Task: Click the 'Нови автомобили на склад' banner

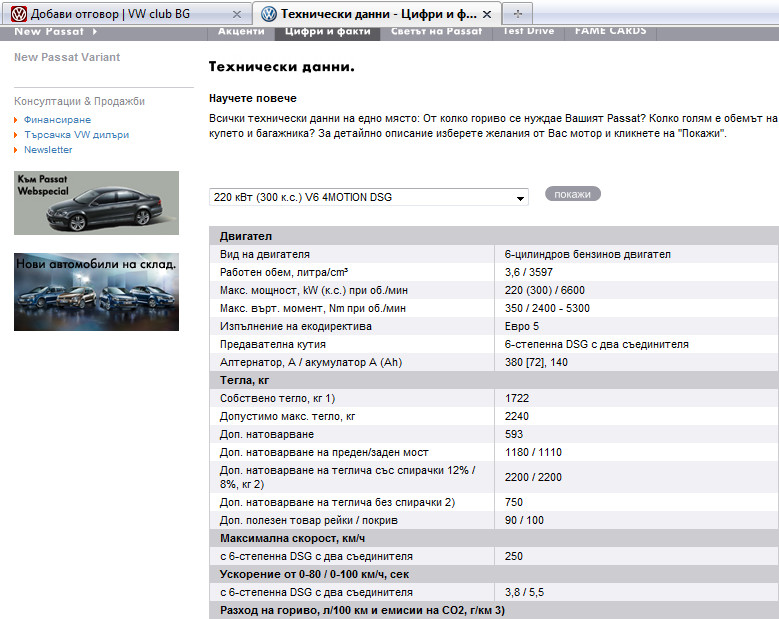Action: pyautogui.click(x=96, y=291)
